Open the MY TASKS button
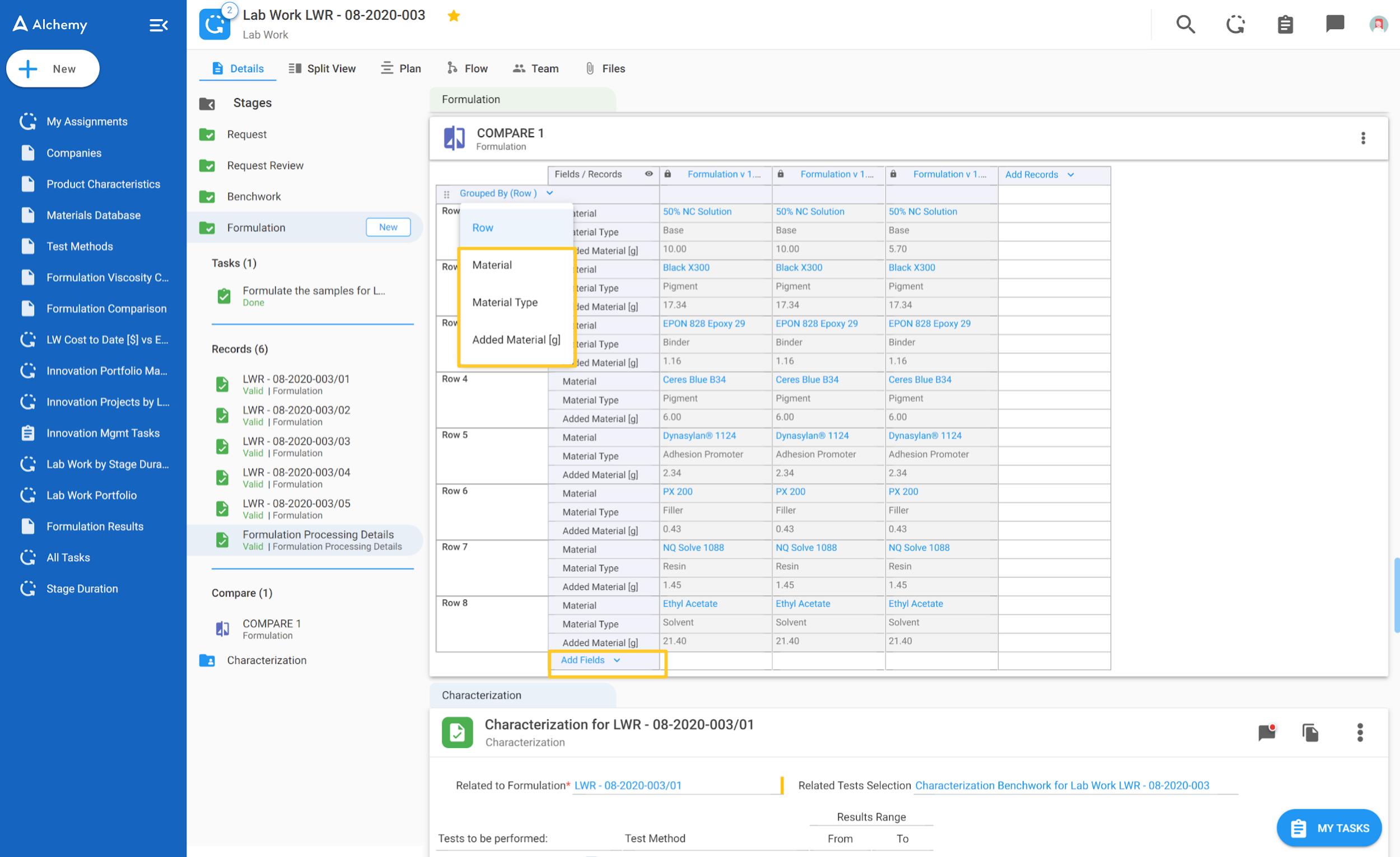Screen dimensions: 1400x857 pos(1328,828)
